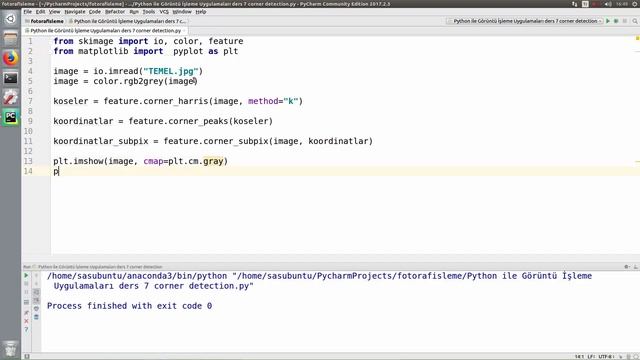Screen dimensions: 640x360
Task: Stop the process in the Run panel
Action: [x=26, y=284]
